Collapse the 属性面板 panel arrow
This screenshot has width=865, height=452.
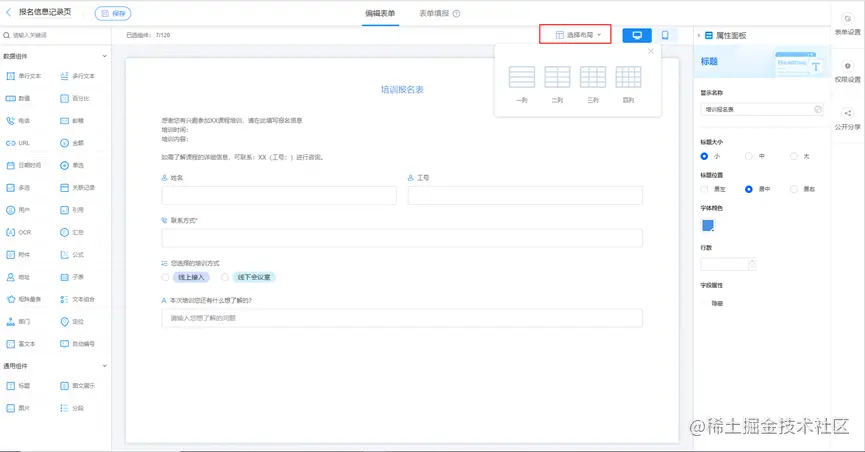click(698, 35)
